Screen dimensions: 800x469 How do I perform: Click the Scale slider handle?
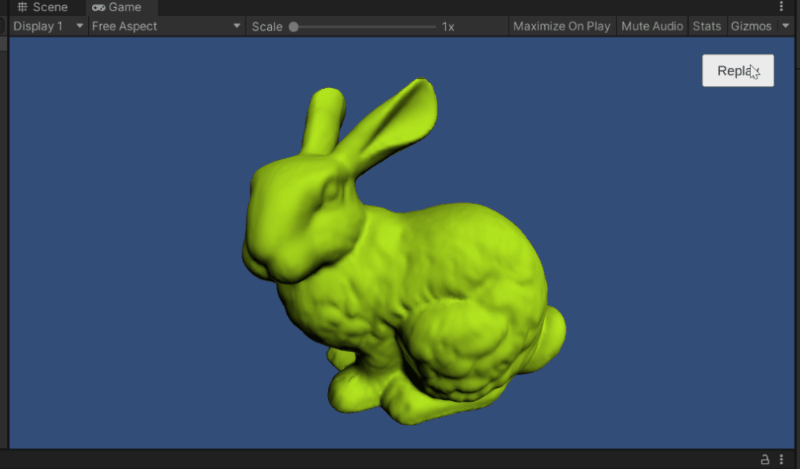pos(293,27)
